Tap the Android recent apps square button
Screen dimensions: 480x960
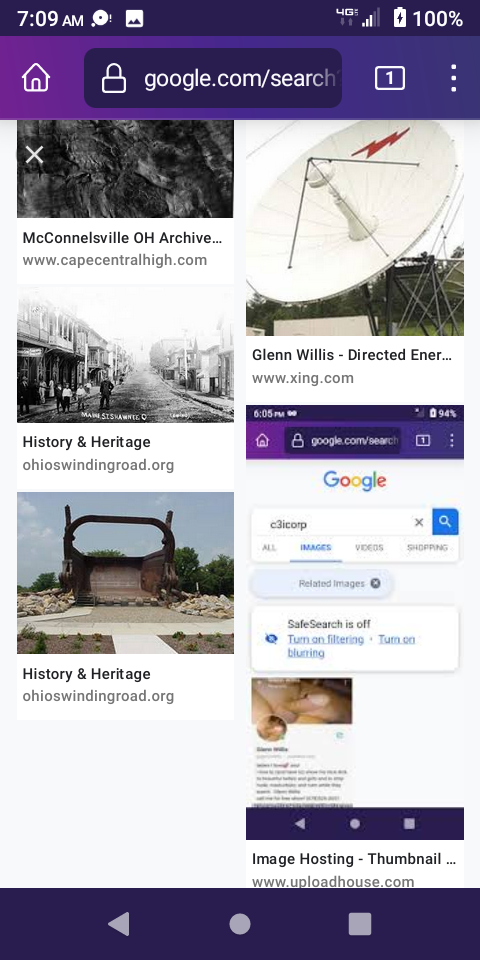click(360, 924)
